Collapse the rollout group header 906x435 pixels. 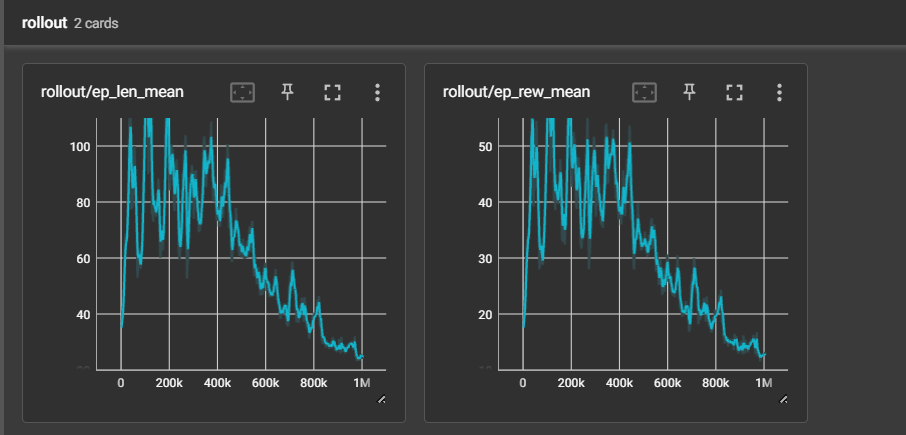[453, 23]
